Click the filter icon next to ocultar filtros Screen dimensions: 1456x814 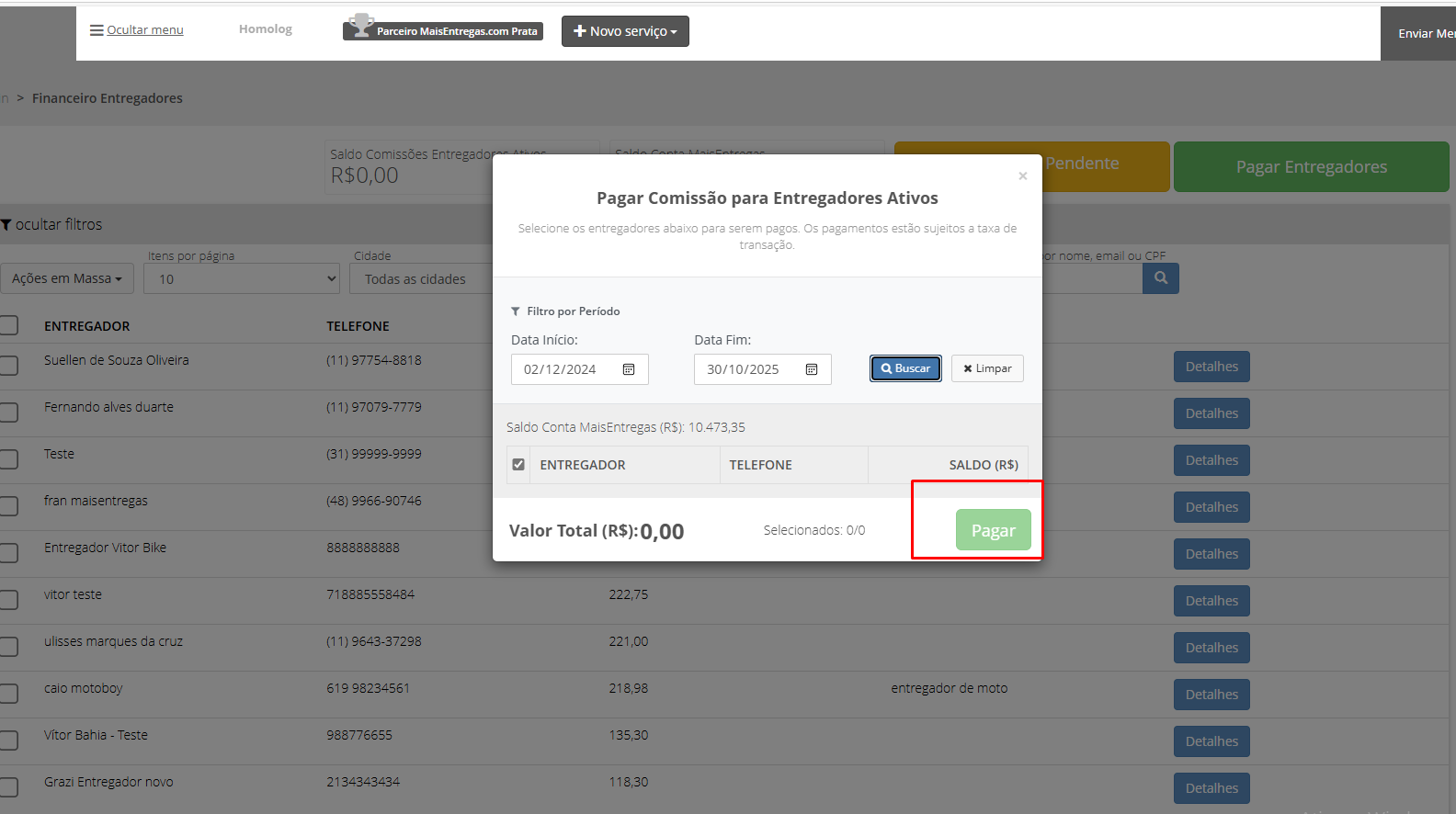(6, 224)
